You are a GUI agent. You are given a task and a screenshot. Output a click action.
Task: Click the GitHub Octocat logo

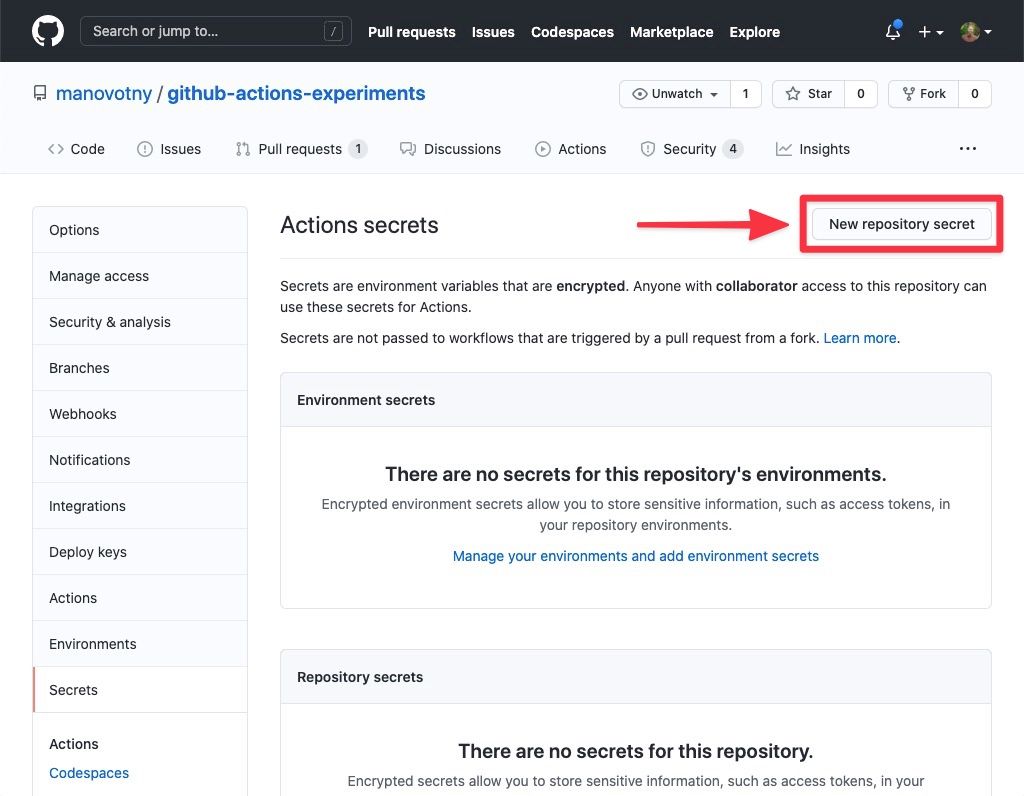tap(48, 31)
